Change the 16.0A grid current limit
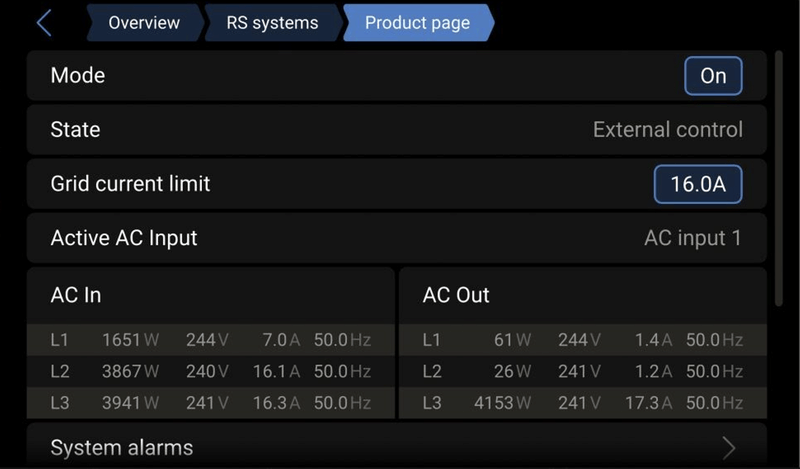Image resolution: width=800 pixels, height=469 pixels. coord(698,184)
